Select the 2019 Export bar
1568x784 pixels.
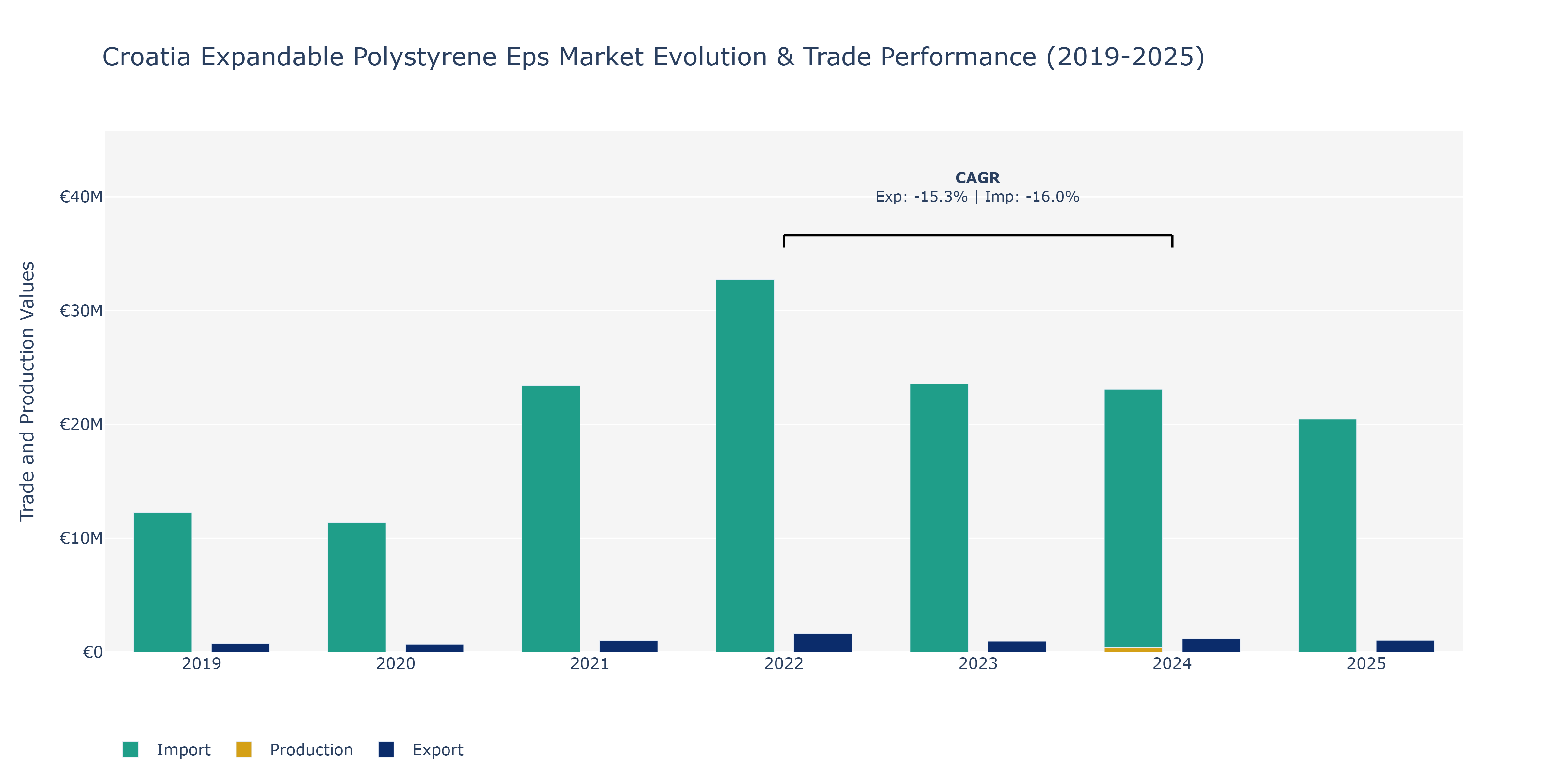[240, 648]
